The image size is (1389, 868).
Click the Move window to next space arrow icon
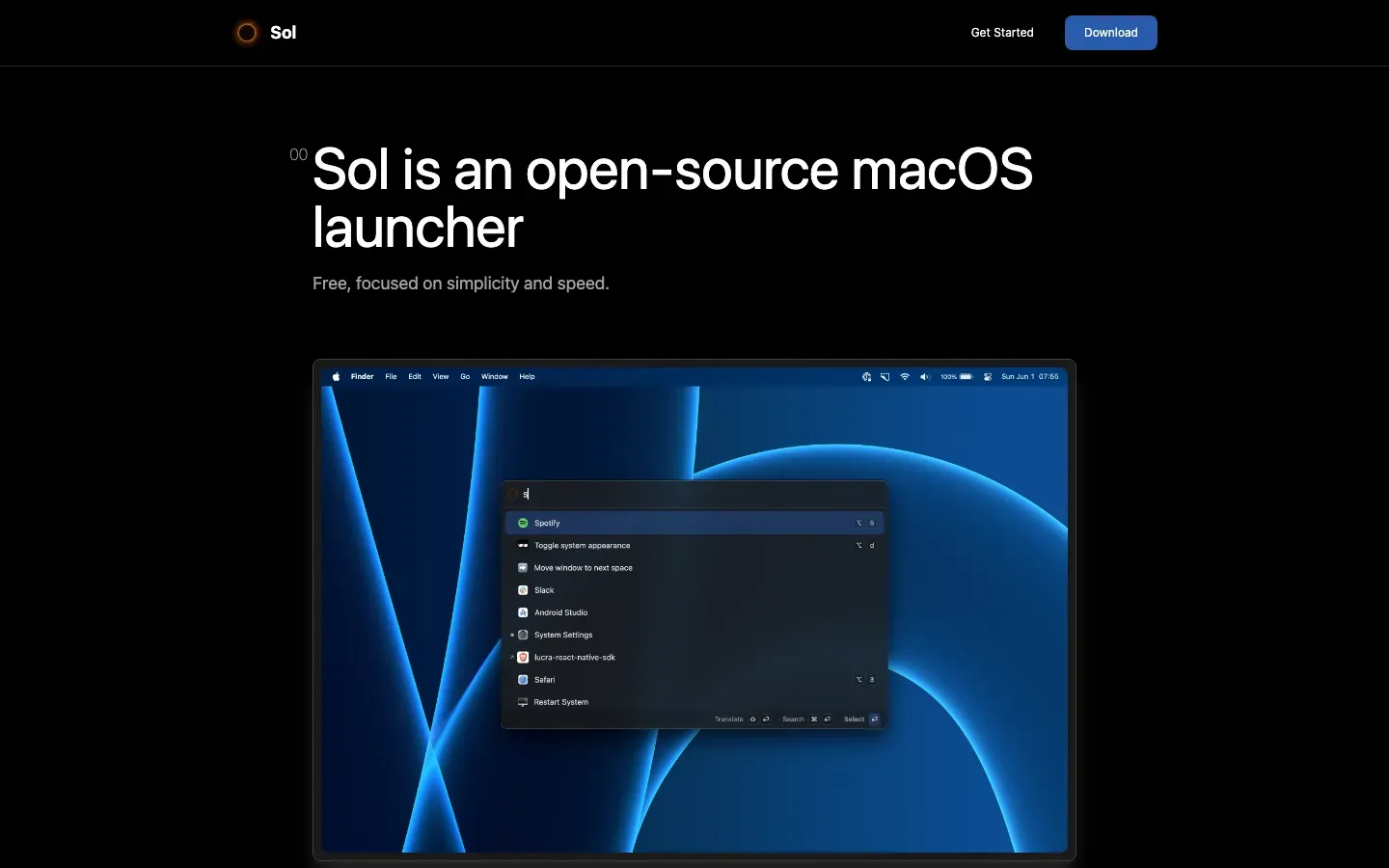tap(523, 568)
